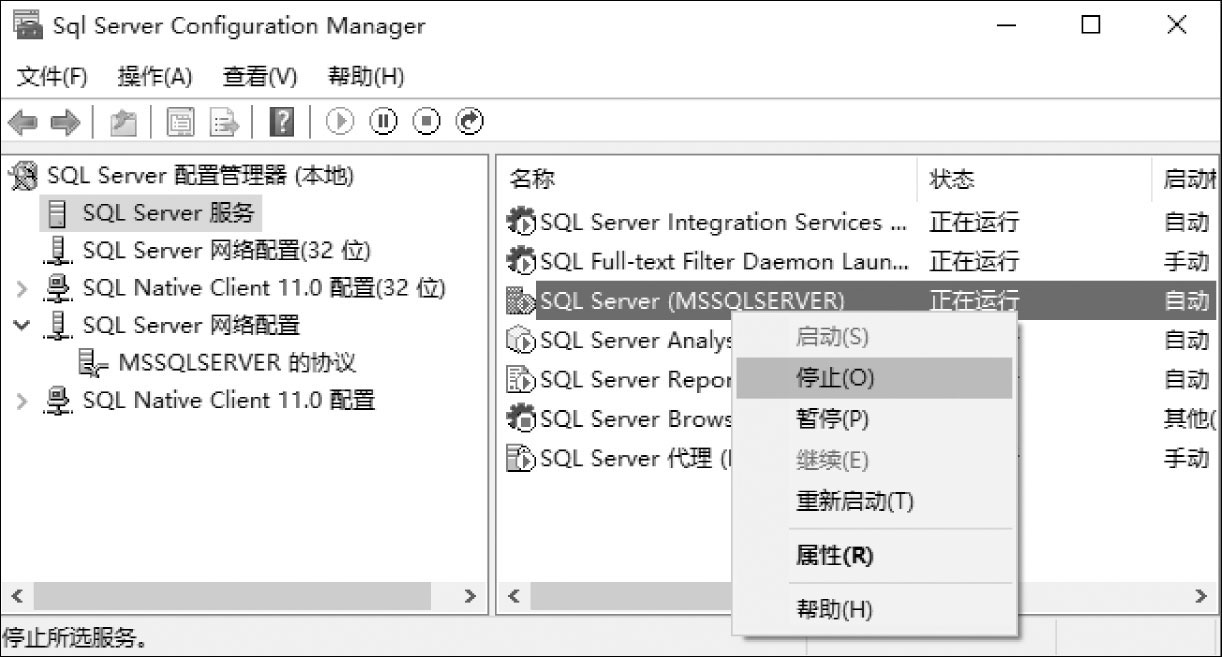Start the service with the toolbar play icon

(x=340, y=122)
